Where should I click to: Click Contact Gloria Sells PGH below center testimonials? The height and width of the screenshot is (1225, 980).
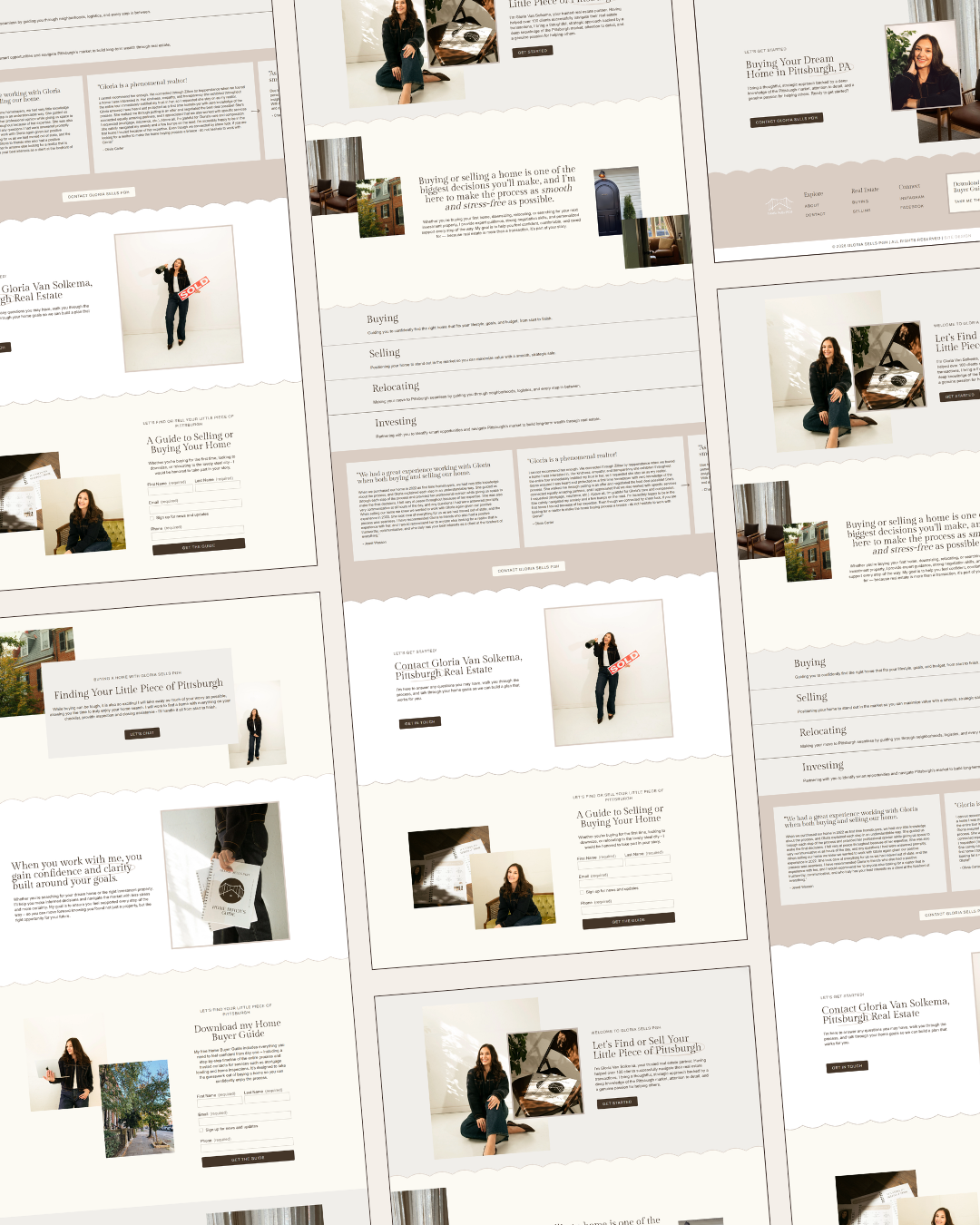528,568
